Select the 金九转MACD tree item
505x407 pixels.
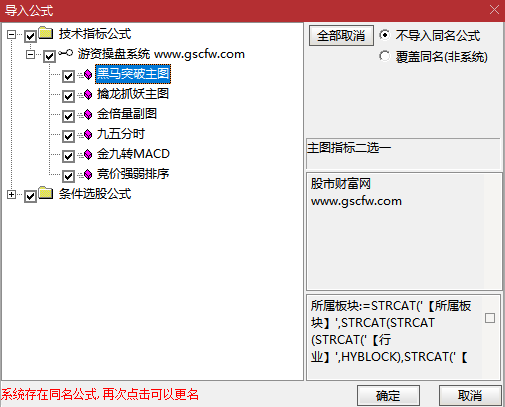(133, 154)
